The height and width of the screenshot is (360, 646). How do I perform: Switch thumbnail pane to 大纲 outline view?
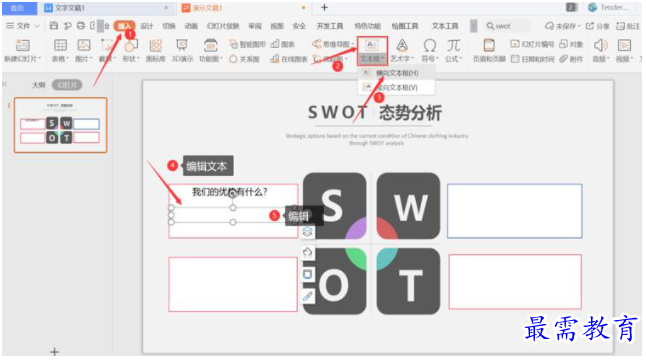(x=39, y=85)
